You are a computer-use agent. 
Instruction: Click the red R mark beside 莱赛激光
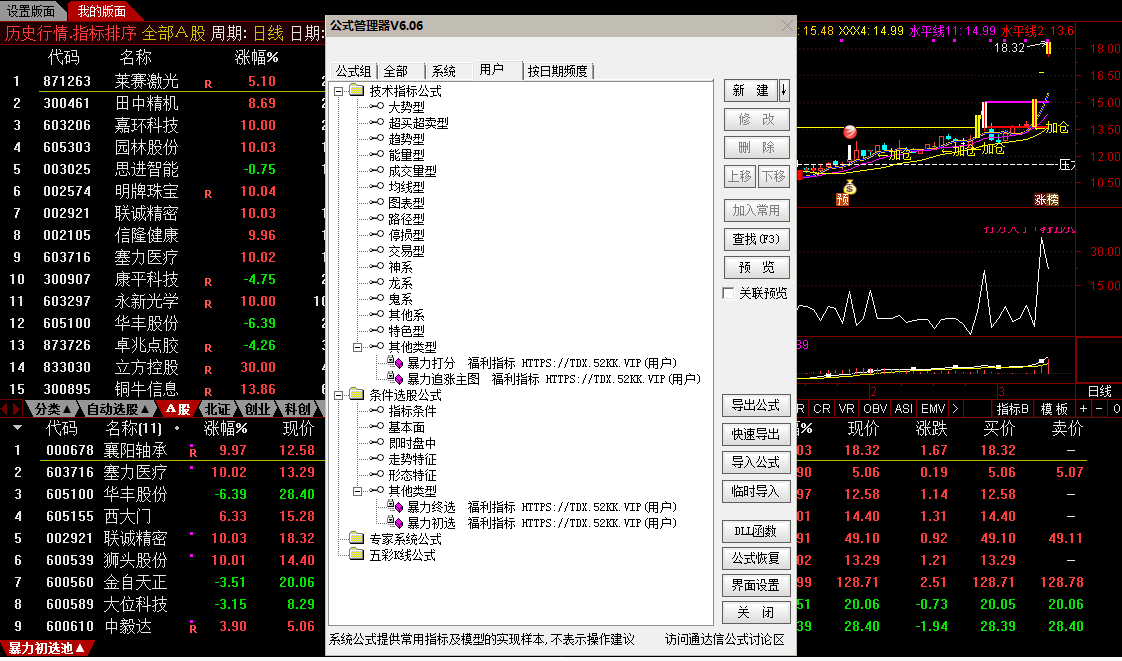[x=208, y=84]
